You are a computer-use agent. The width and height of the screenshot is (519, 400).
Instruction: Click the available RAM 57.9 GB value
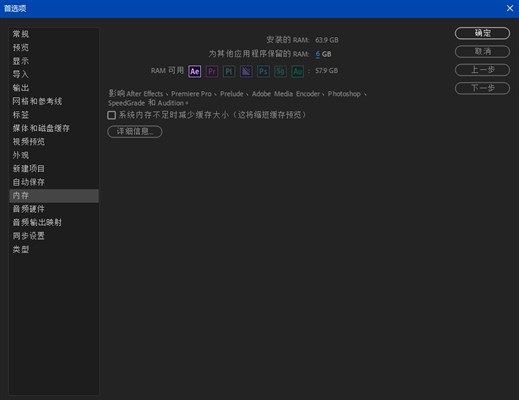[327, 71]
